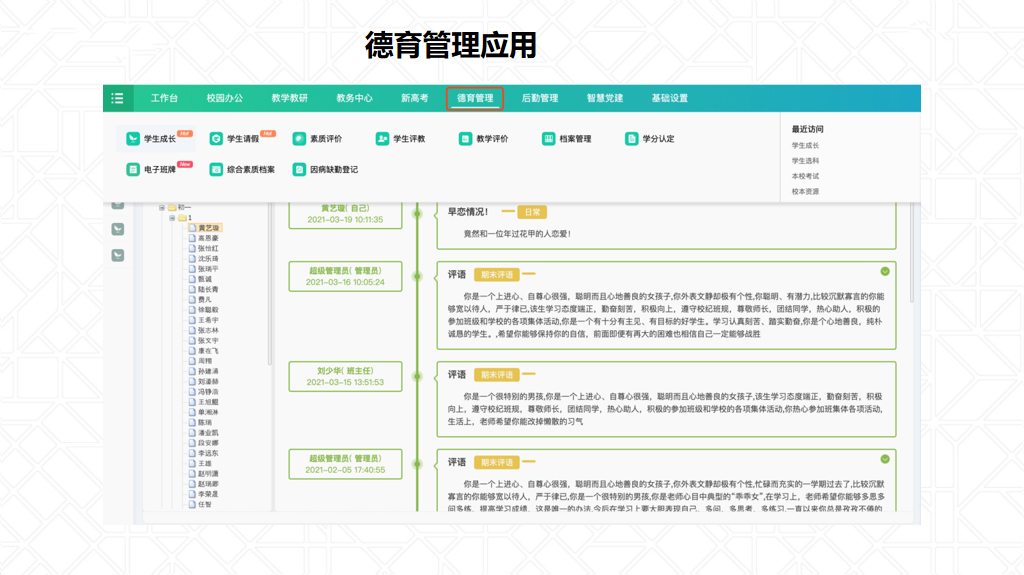Open 学生选科 from recent visits
This screenshot has width=1024, height=575.
(805, 161)
